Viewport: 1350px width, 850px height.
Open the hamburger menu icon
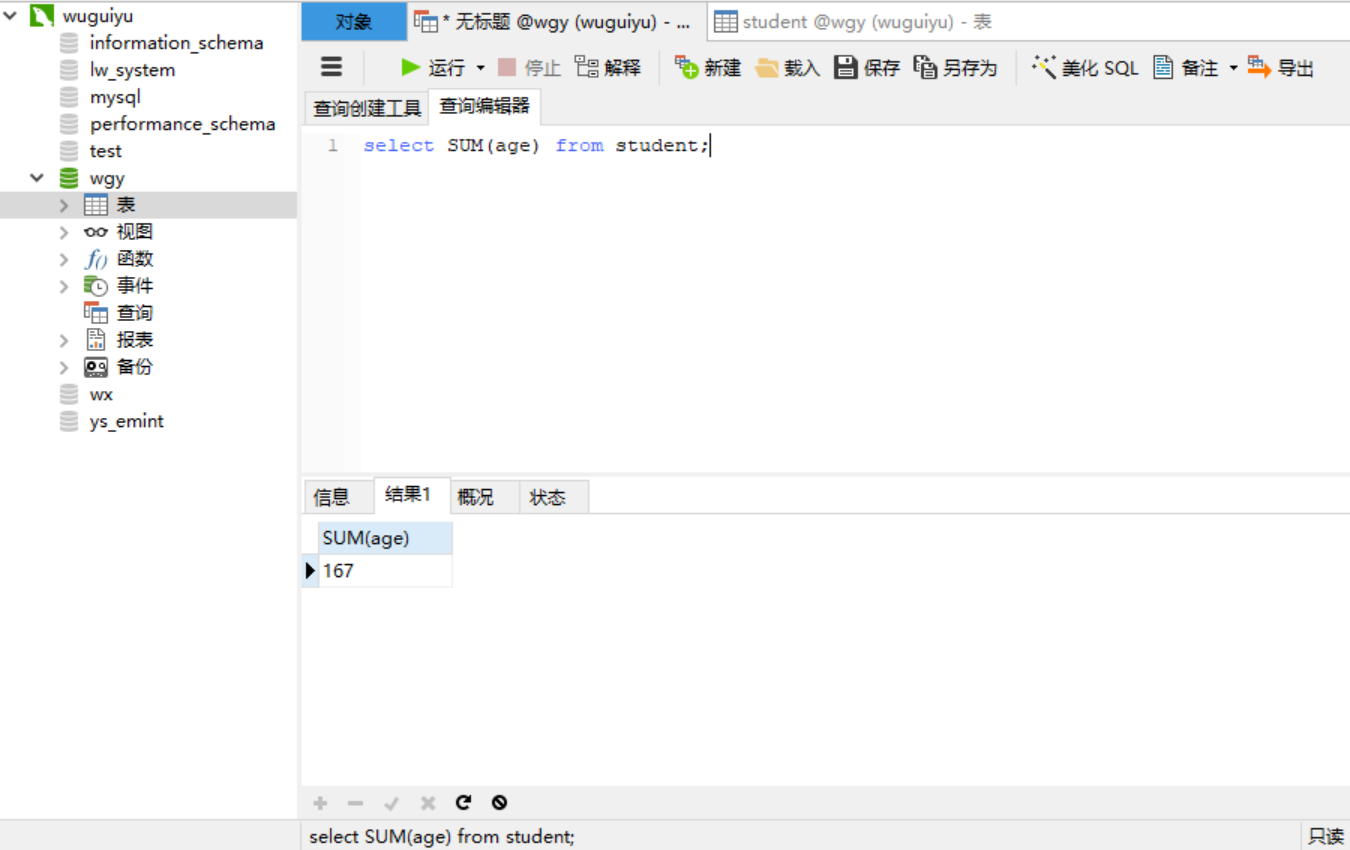point(331,67)
